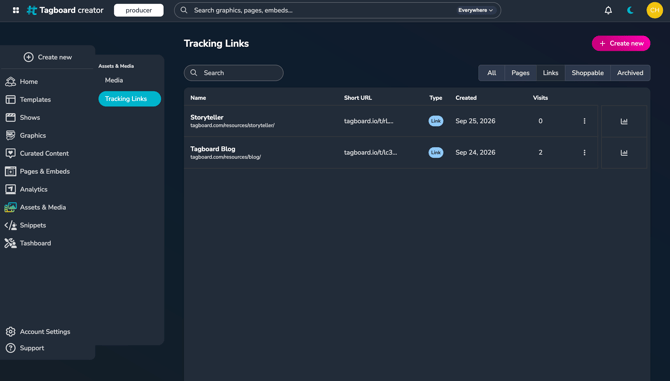This screenshot has width=670, height=381.
Task: Sort by Created column header
Action: (466, 98)
